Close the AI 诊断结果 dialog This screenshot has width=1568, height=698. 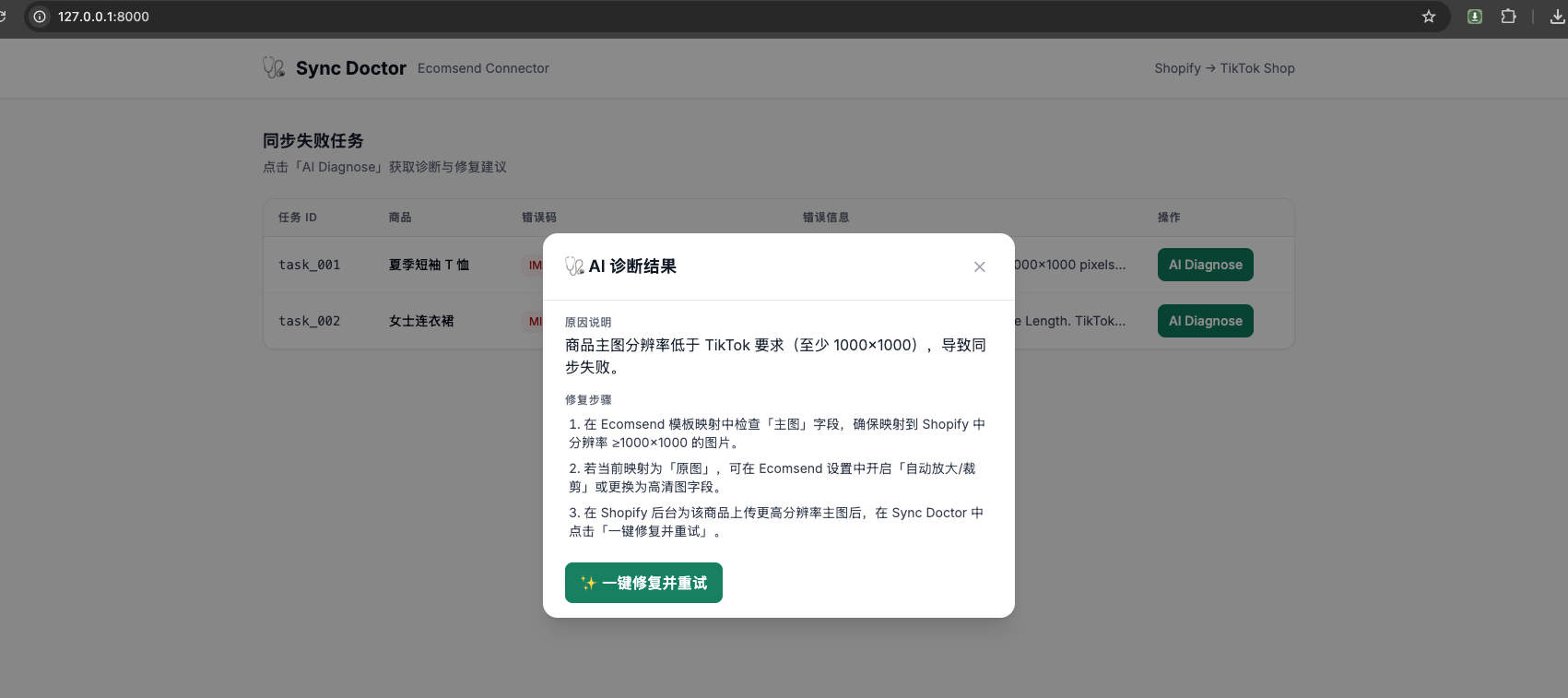pos(979,266)
